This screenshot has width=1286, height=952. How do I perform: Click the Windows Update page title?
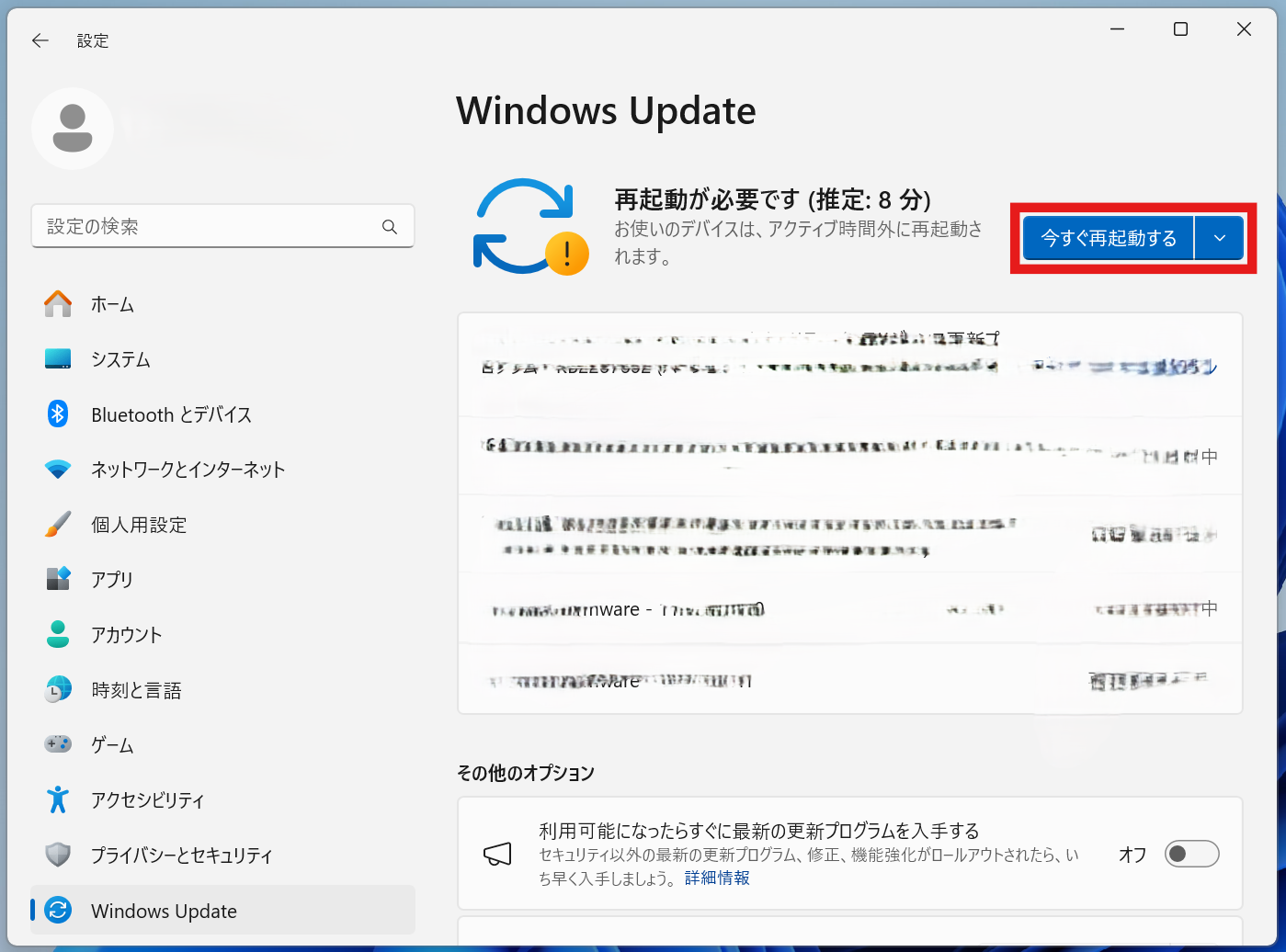[606, 111]
